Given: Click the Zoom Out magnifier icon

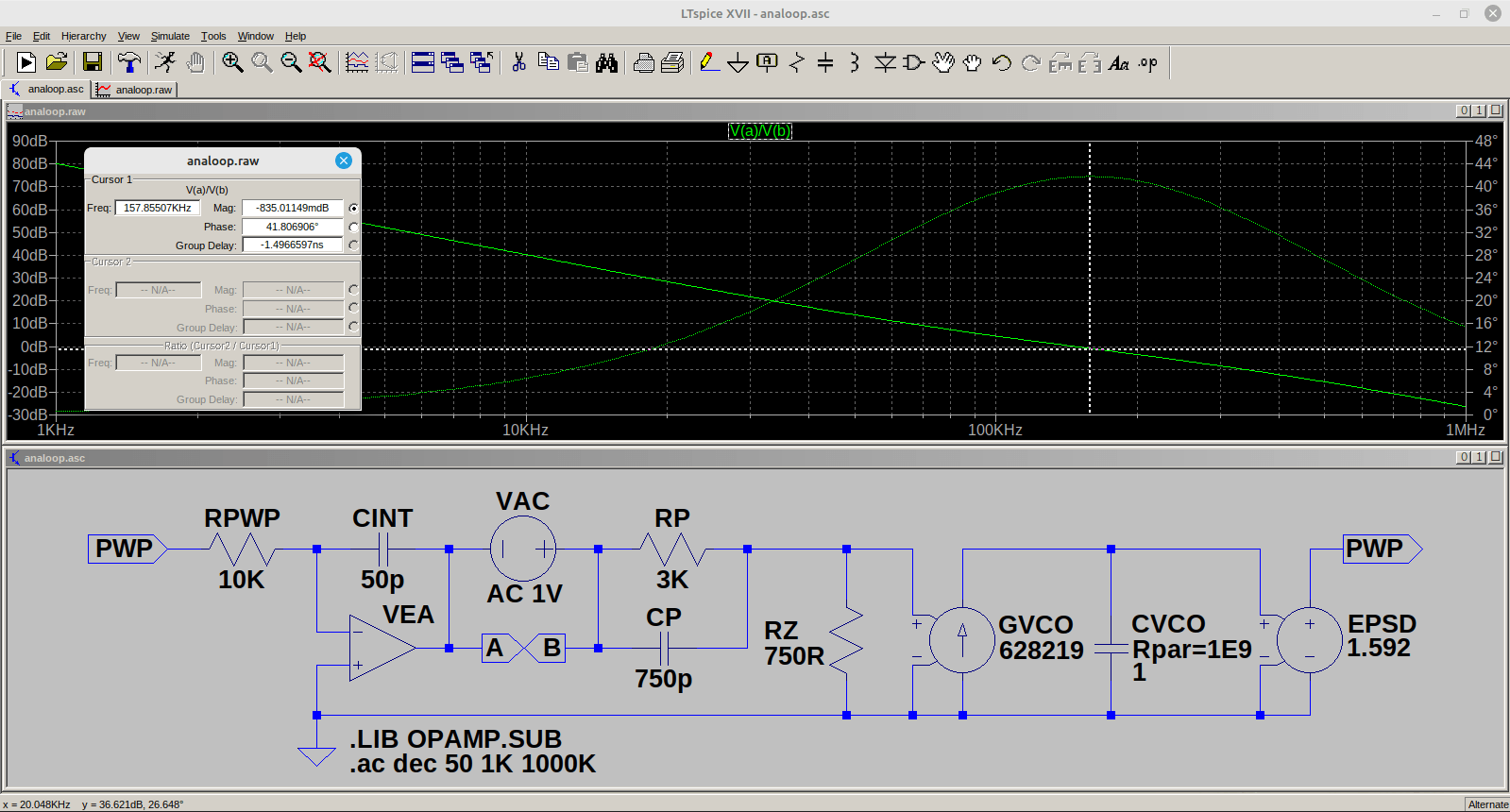Looking at the screenshot, I should click(291, 62).
